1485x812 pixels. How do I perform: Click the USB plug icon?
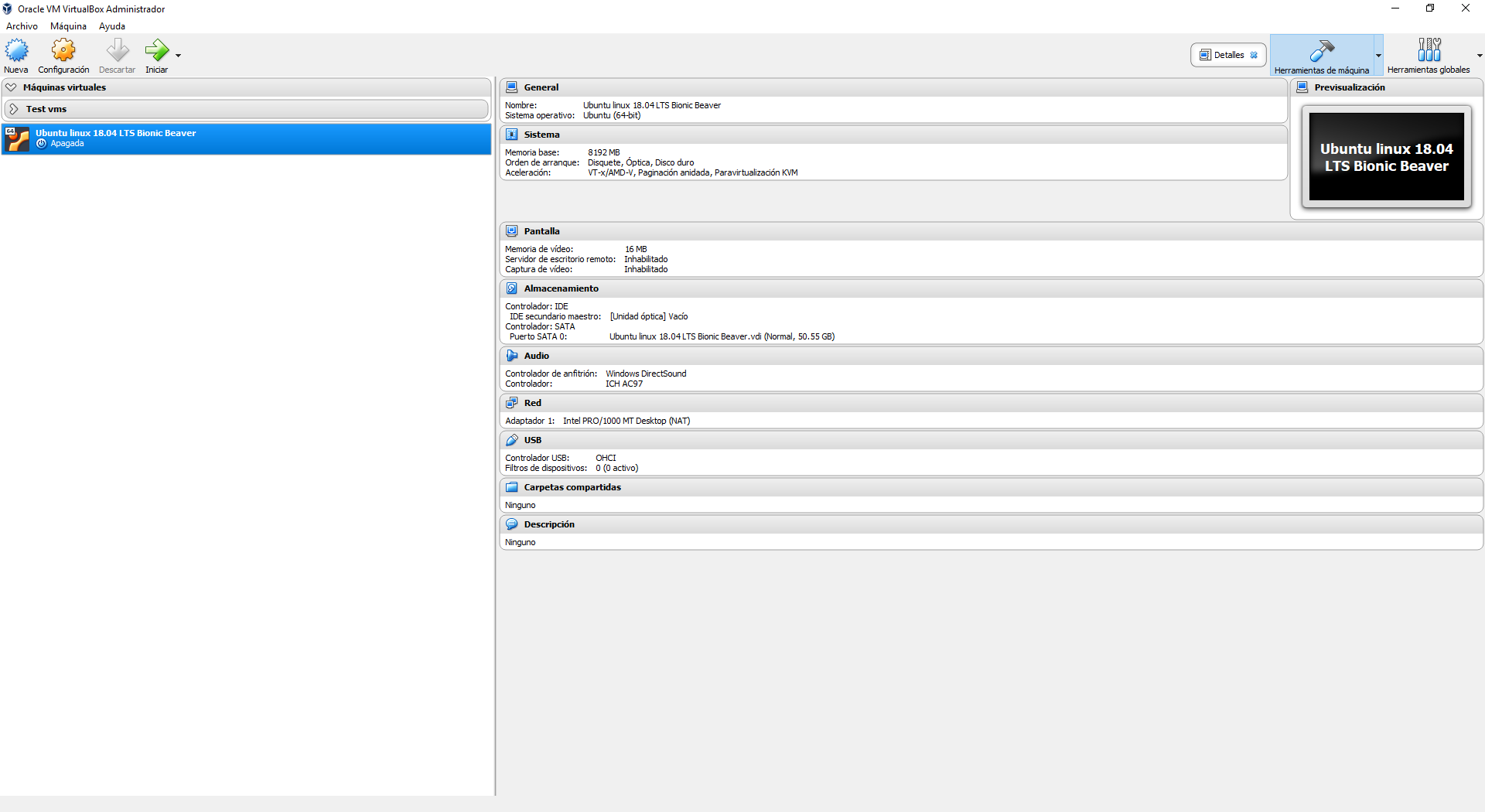511,440
